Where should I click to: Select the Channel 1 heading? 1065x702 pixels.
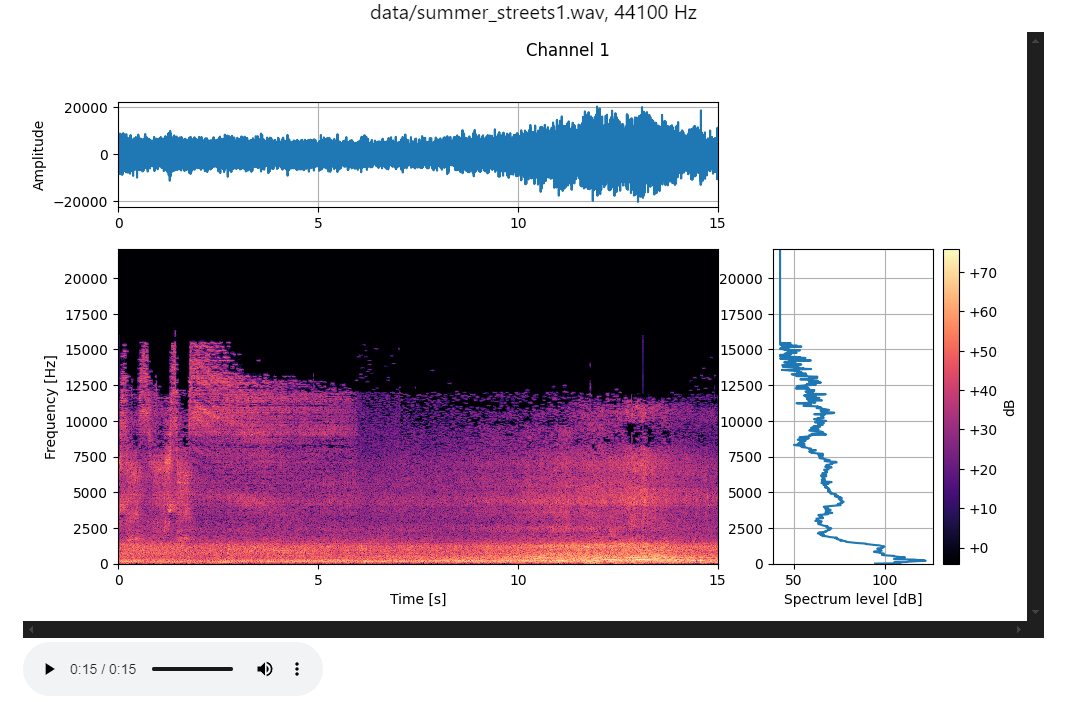tap(567, 49)
